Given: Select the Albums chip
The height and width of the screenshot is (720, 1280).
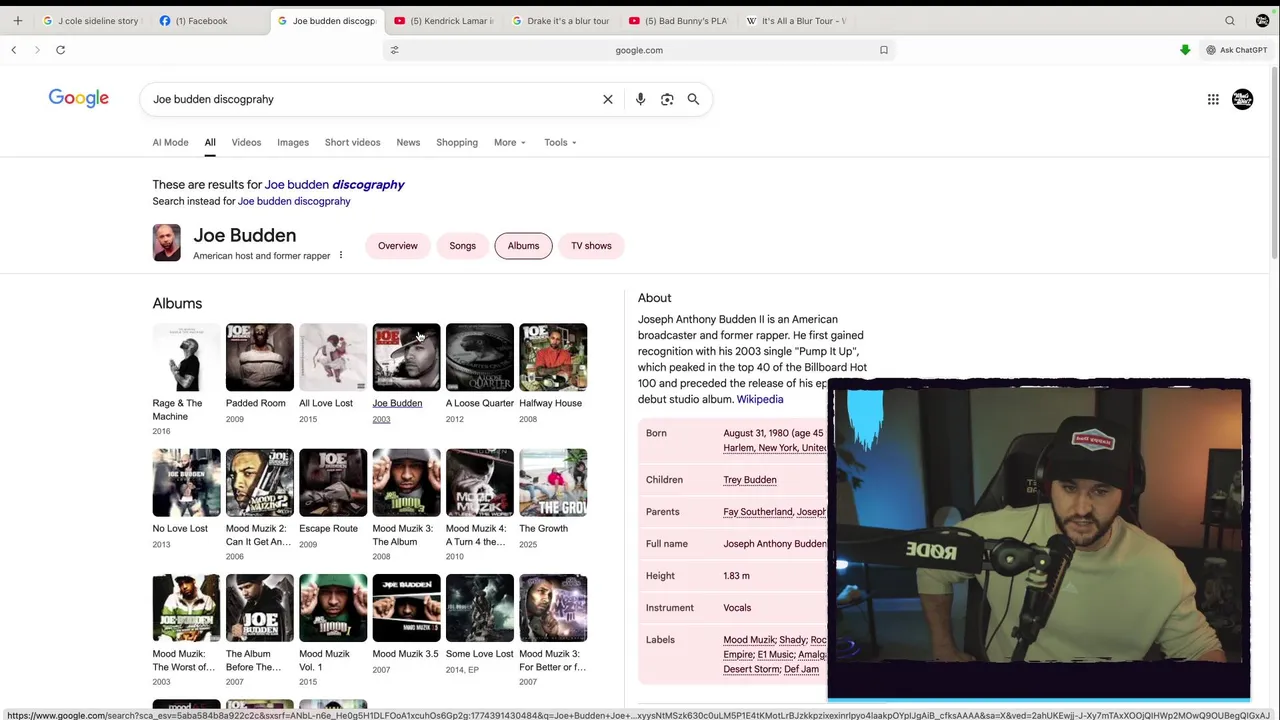Looking at the screenshot, I should click(523, 246).
